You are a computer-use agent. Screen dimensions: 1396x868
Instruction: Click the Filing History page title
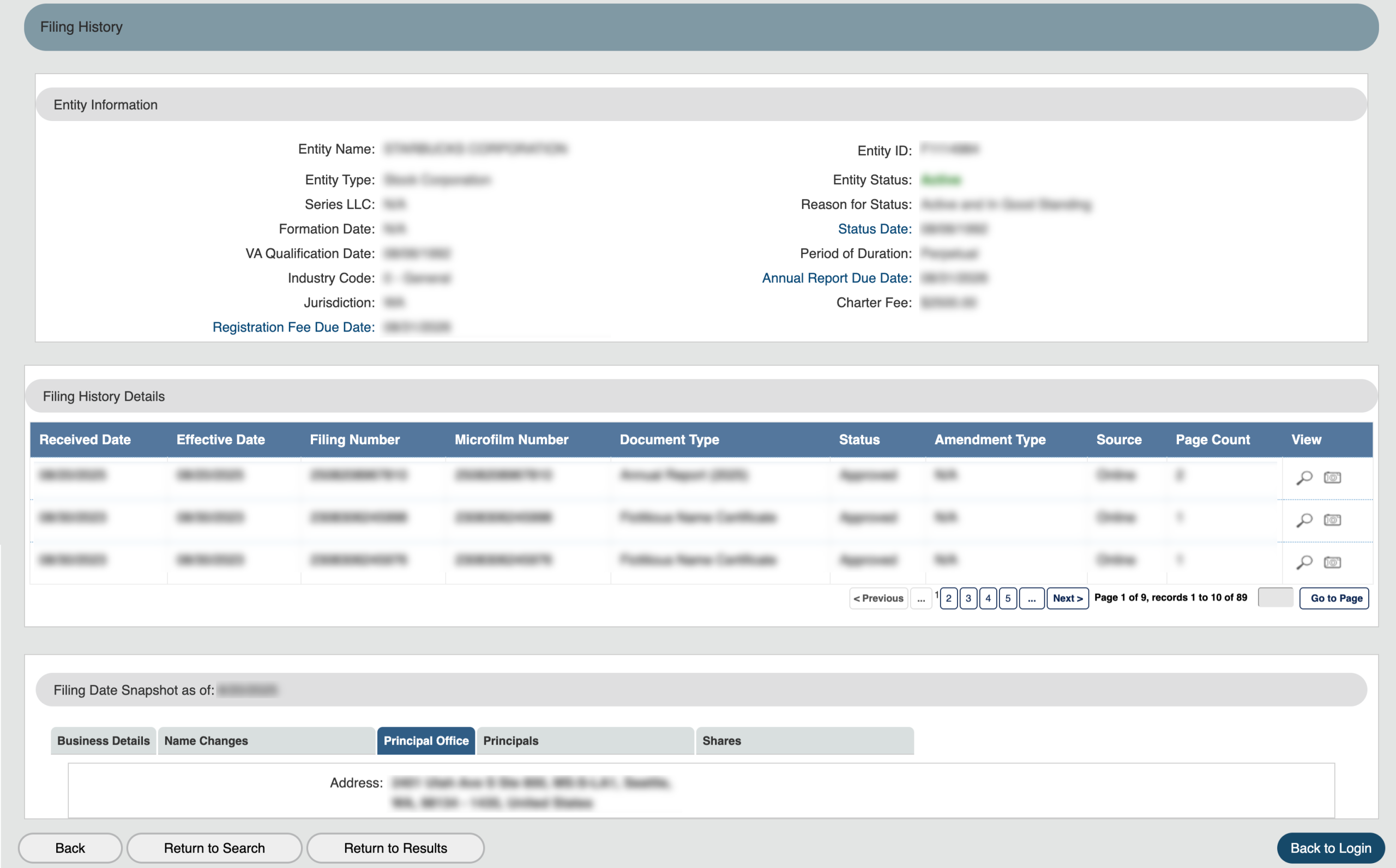tap(81, 27)
